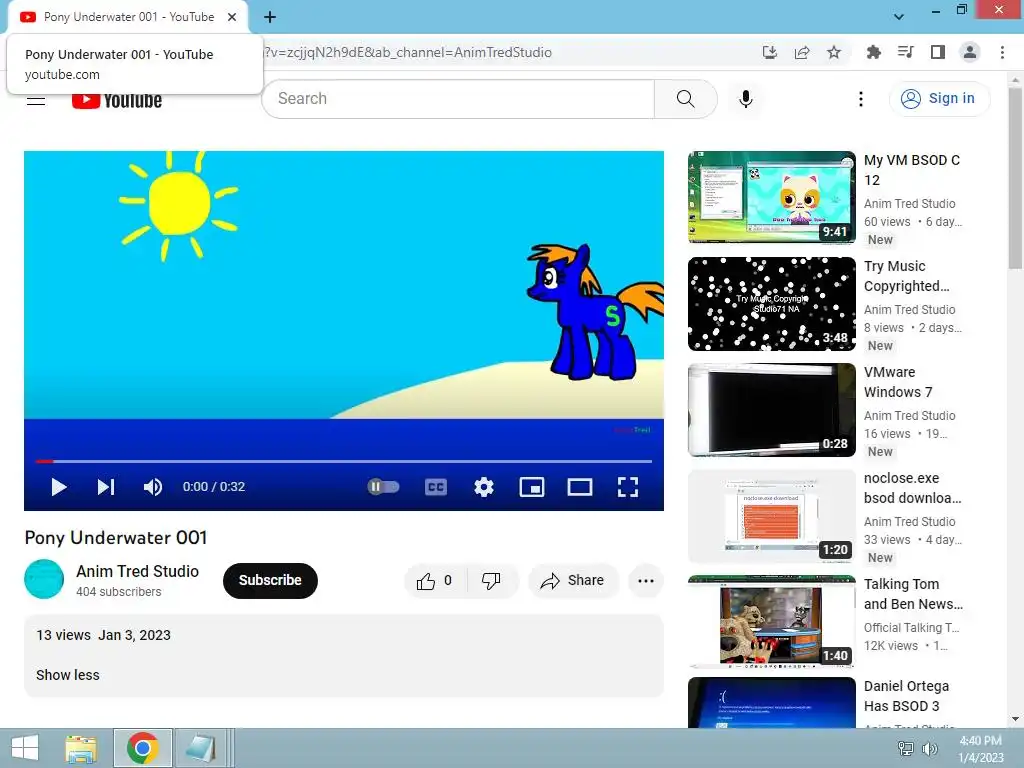Play the Pony Underwater video
This screenshot has width=1024, height=768.
click(x=59, y=487)
